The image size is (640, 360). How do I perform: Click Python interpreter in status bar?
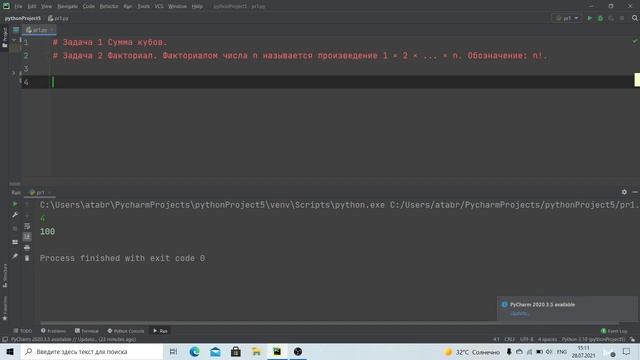(x=593, y=339)
